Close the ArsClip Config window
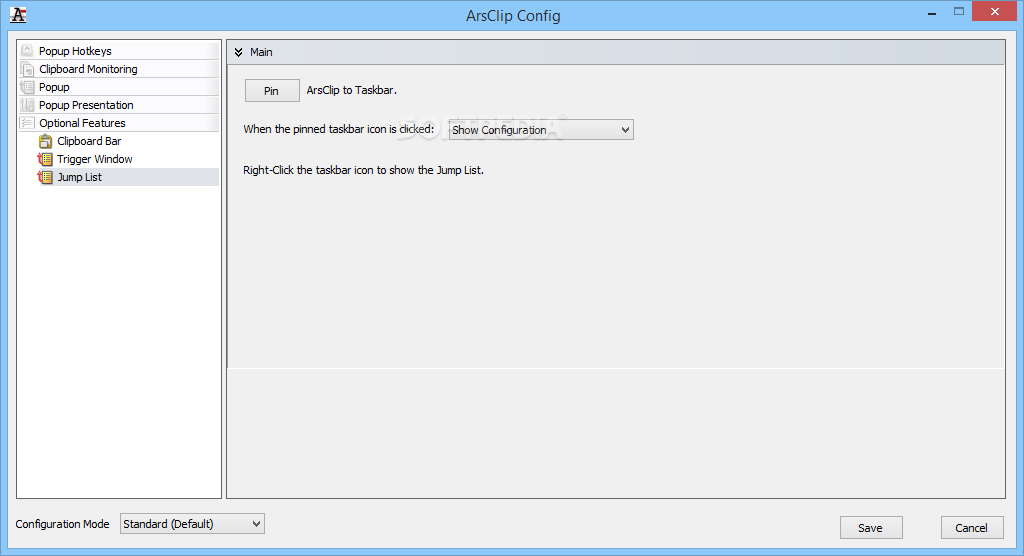Viewport: 1024px width, 556px height. [x=995, y=11]
